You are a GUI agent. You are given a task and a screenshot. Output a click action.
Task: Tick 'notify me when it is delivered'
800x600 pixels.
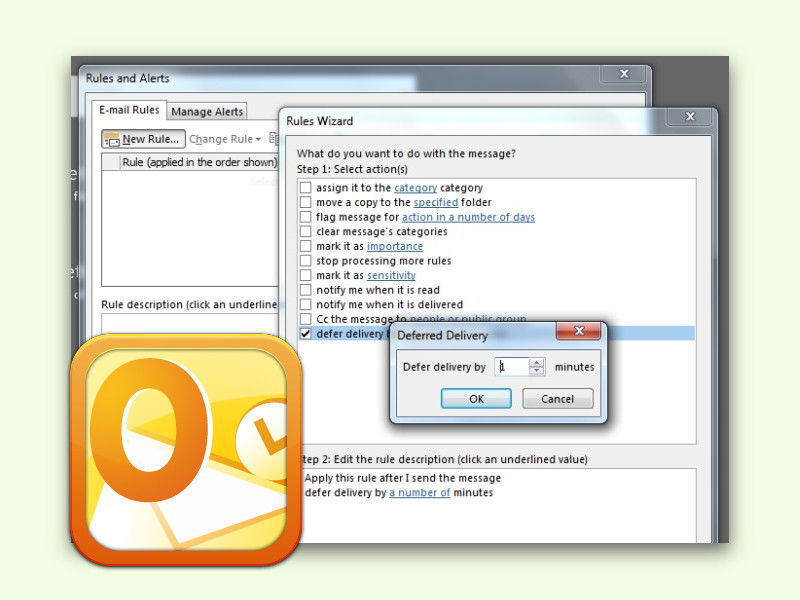click(x=305, y=305)
